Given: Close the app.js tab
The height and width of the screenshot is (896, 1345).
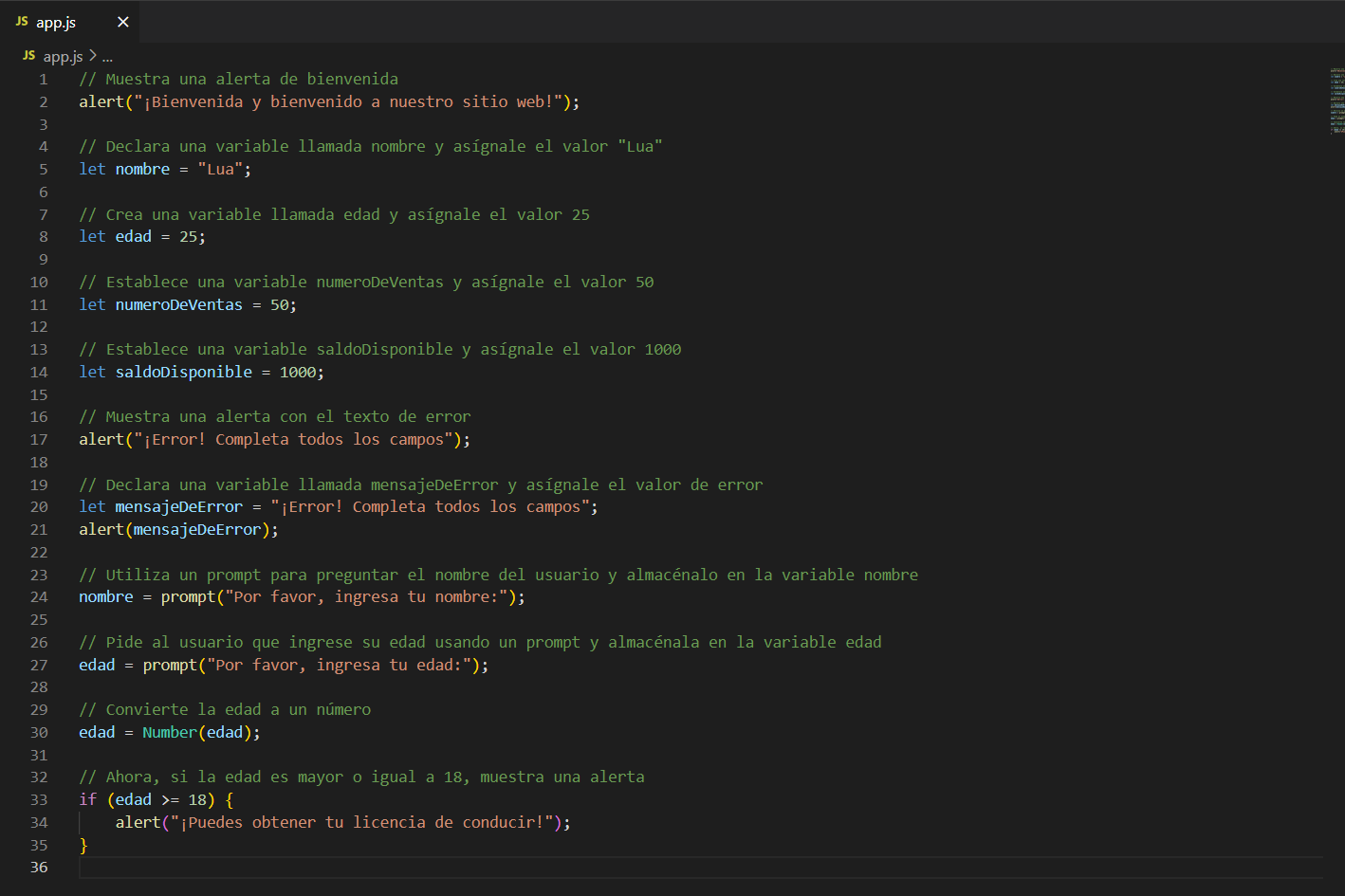Looking at the screenshot, I should [x=122, y=22].
